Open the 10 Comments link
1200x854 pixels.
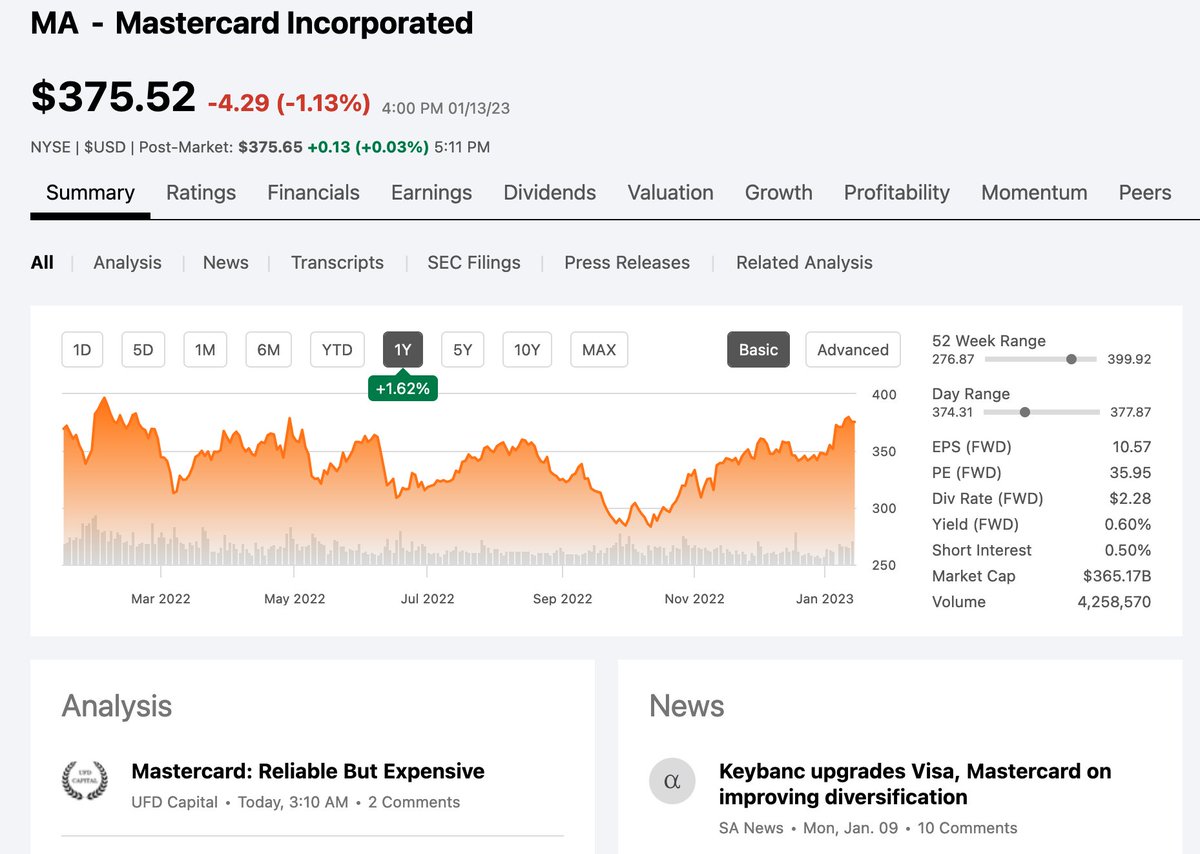coord(967,828)
